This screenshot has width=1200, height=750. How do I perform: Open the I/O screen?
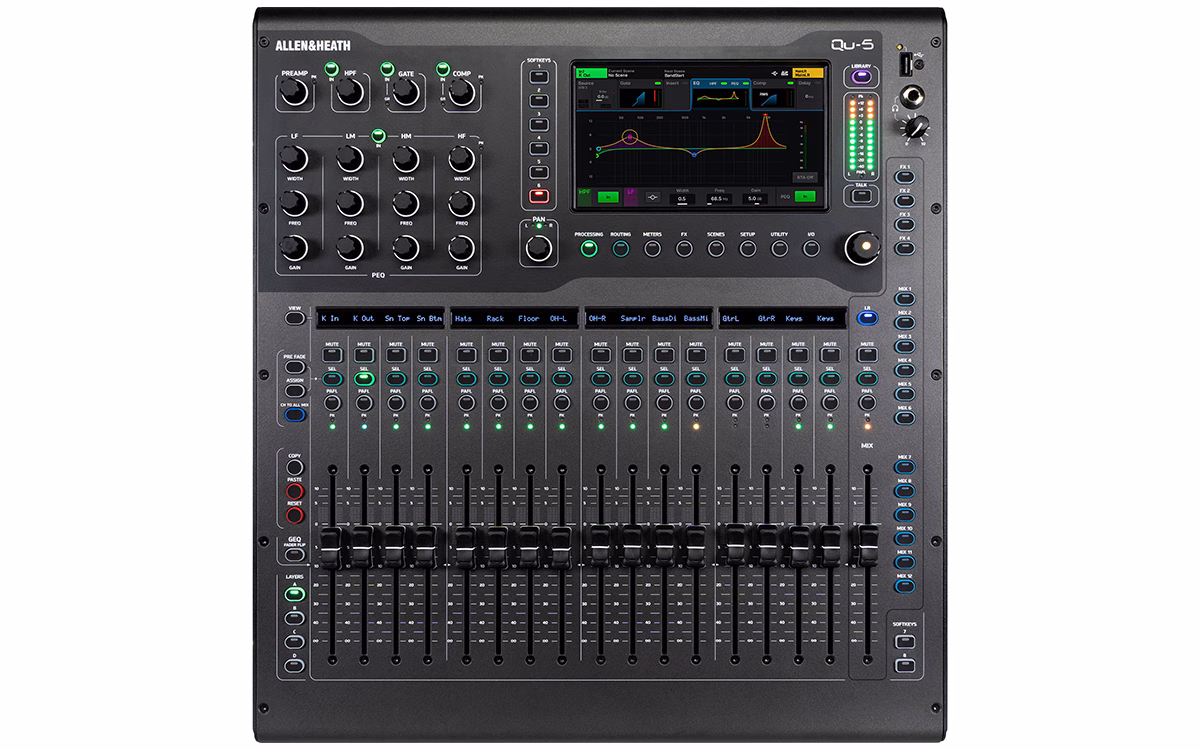click(811, 248)
